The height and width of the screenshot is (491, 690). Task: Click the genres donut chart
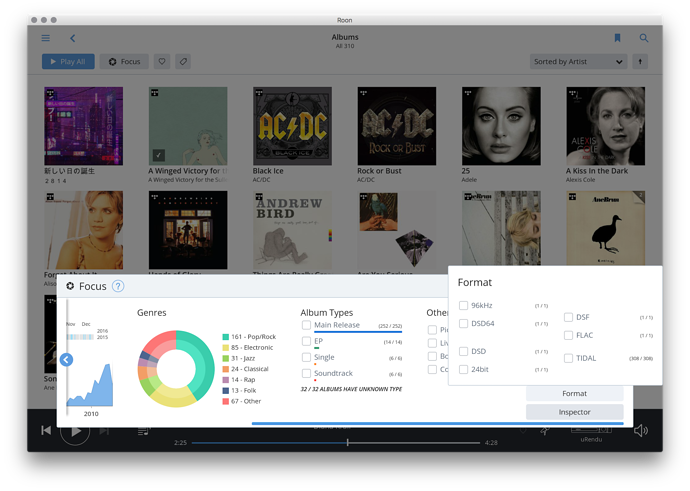point(176,369)
